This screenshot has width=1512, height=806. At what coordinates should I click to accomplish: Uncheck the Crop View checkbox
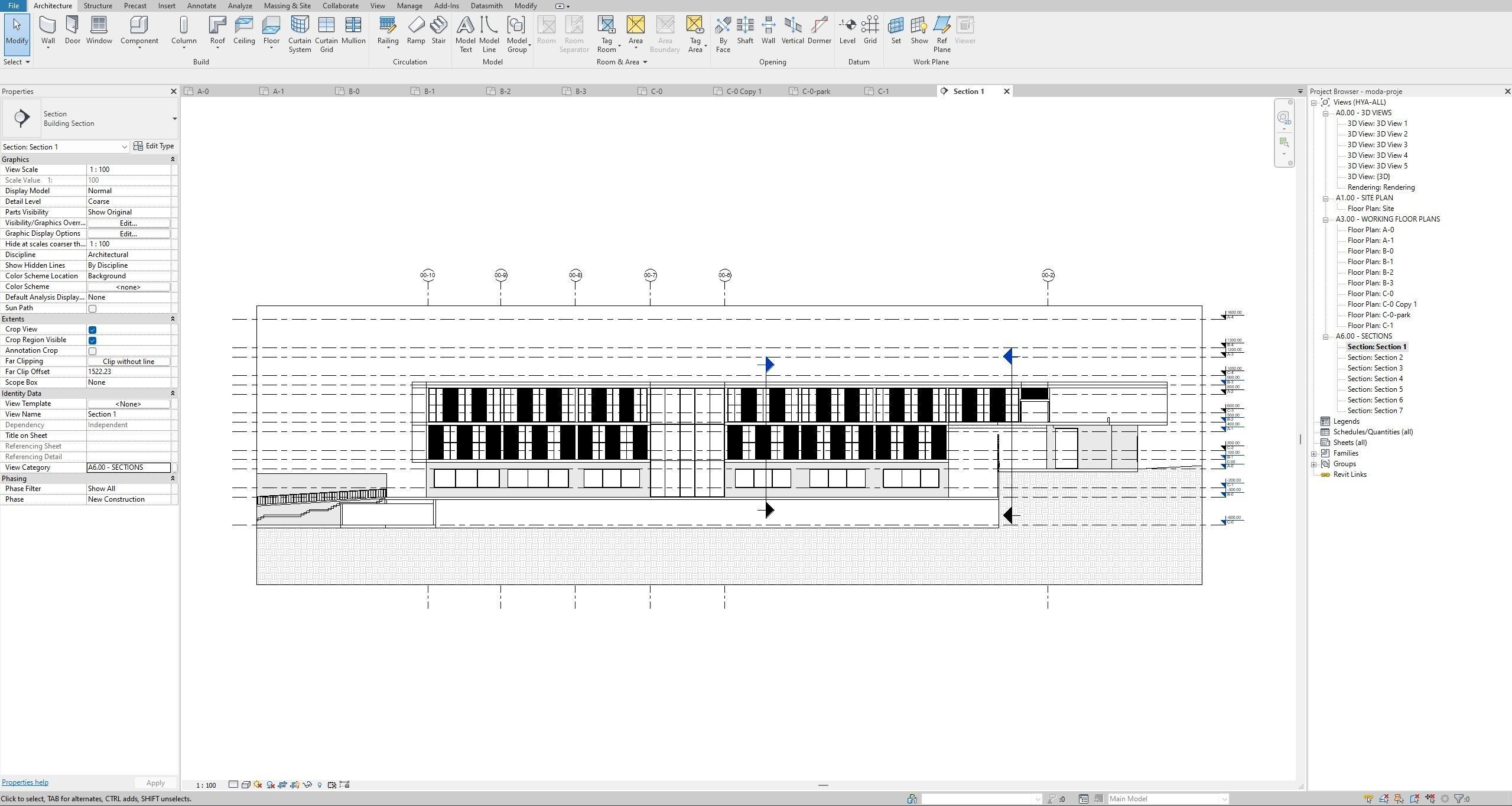coord(92,329)
